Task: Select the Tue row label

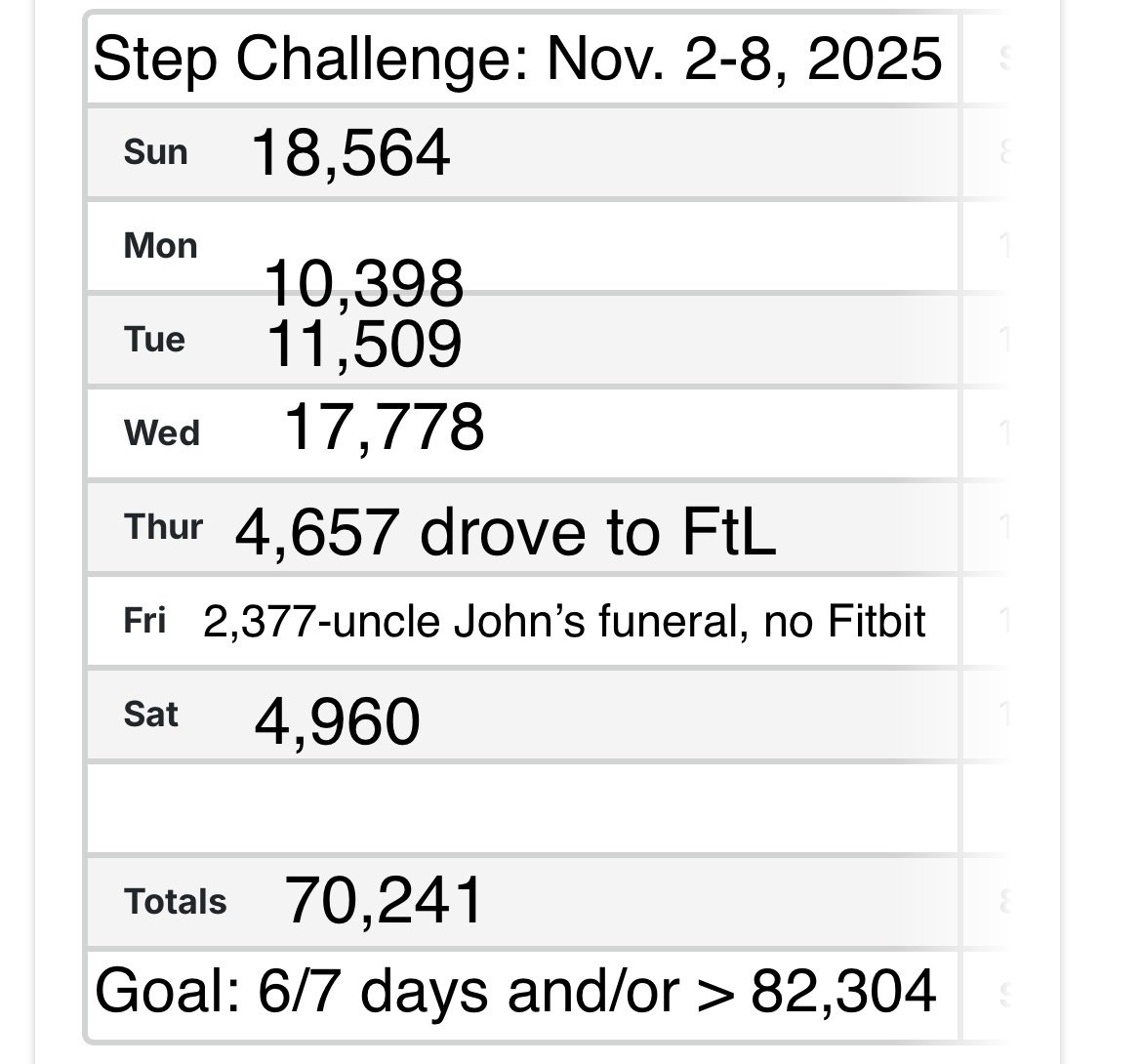Action: click(x=154, y=339)
